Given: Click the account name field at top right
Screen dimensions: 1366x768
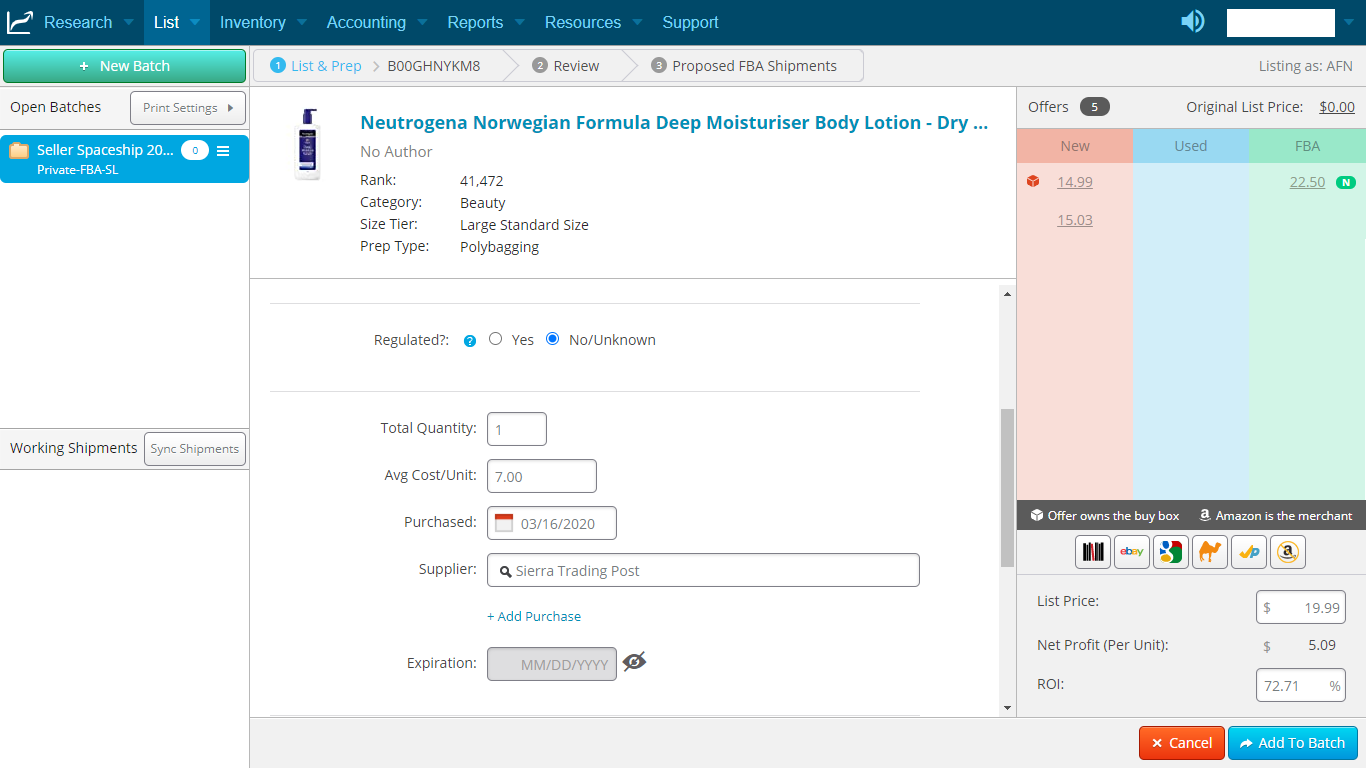Looking at the screenshot, I should pos(1281,22).
